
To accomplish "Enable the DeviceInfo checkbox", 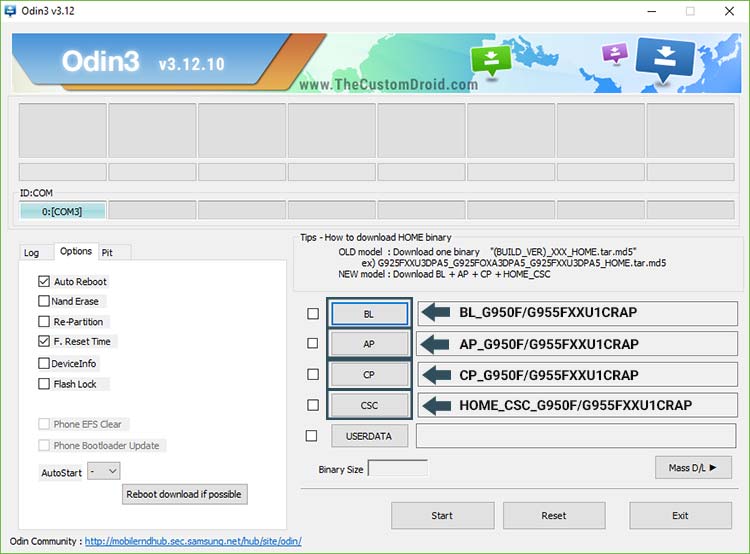I will point(44,363).
